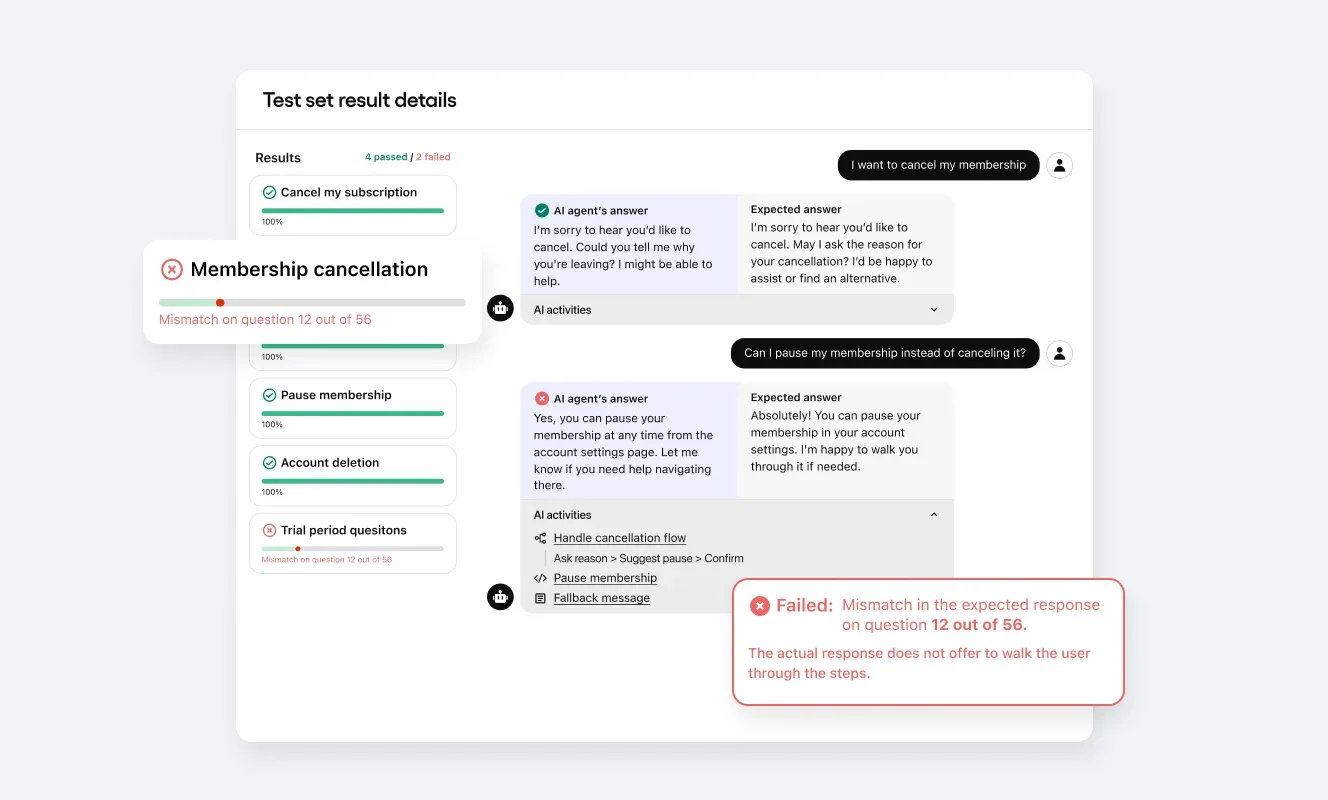Click the 2 failed filter text
Viewport: 1328px width, 800px height.
[x=433, y=157]
